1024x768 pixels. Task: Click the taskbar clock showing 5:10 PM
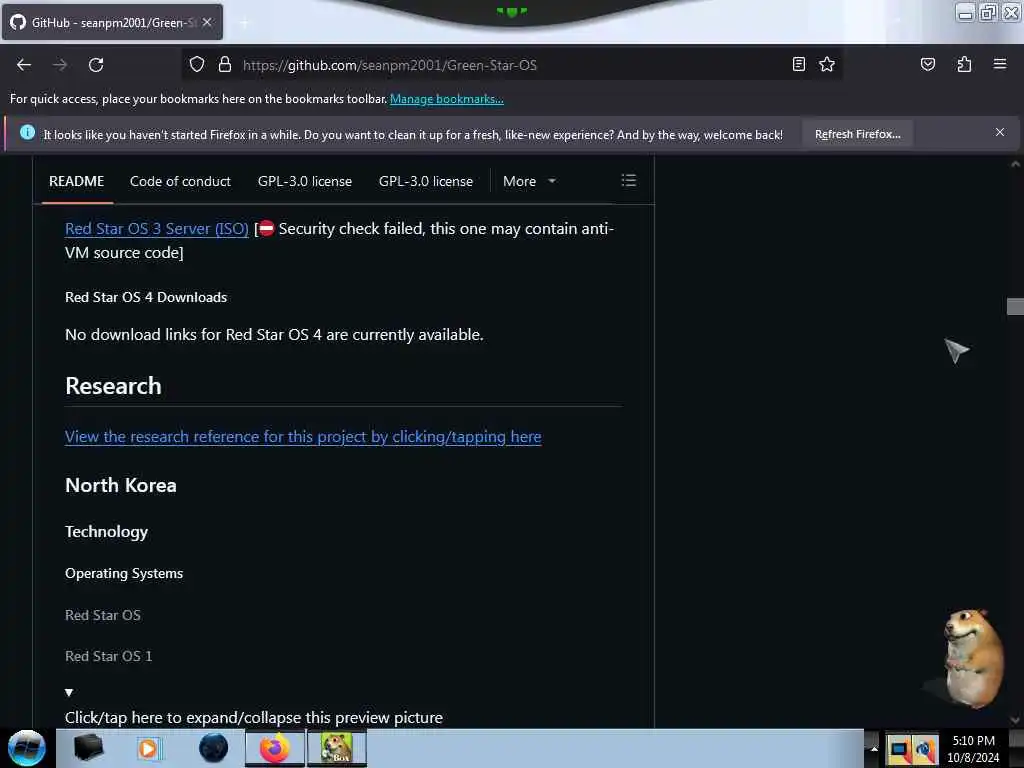click(x=973, y=748)
